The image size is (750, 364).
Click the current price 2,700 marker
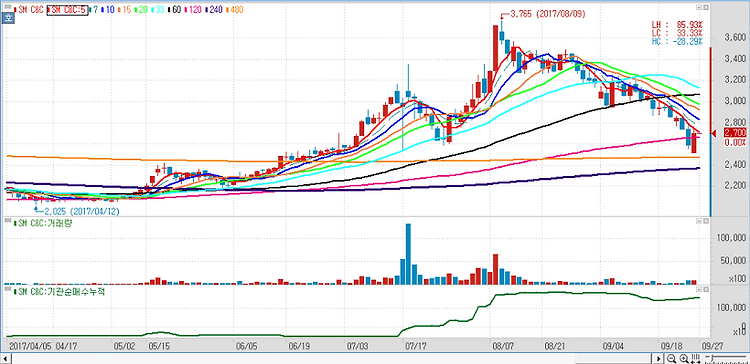tap(735, 132)
